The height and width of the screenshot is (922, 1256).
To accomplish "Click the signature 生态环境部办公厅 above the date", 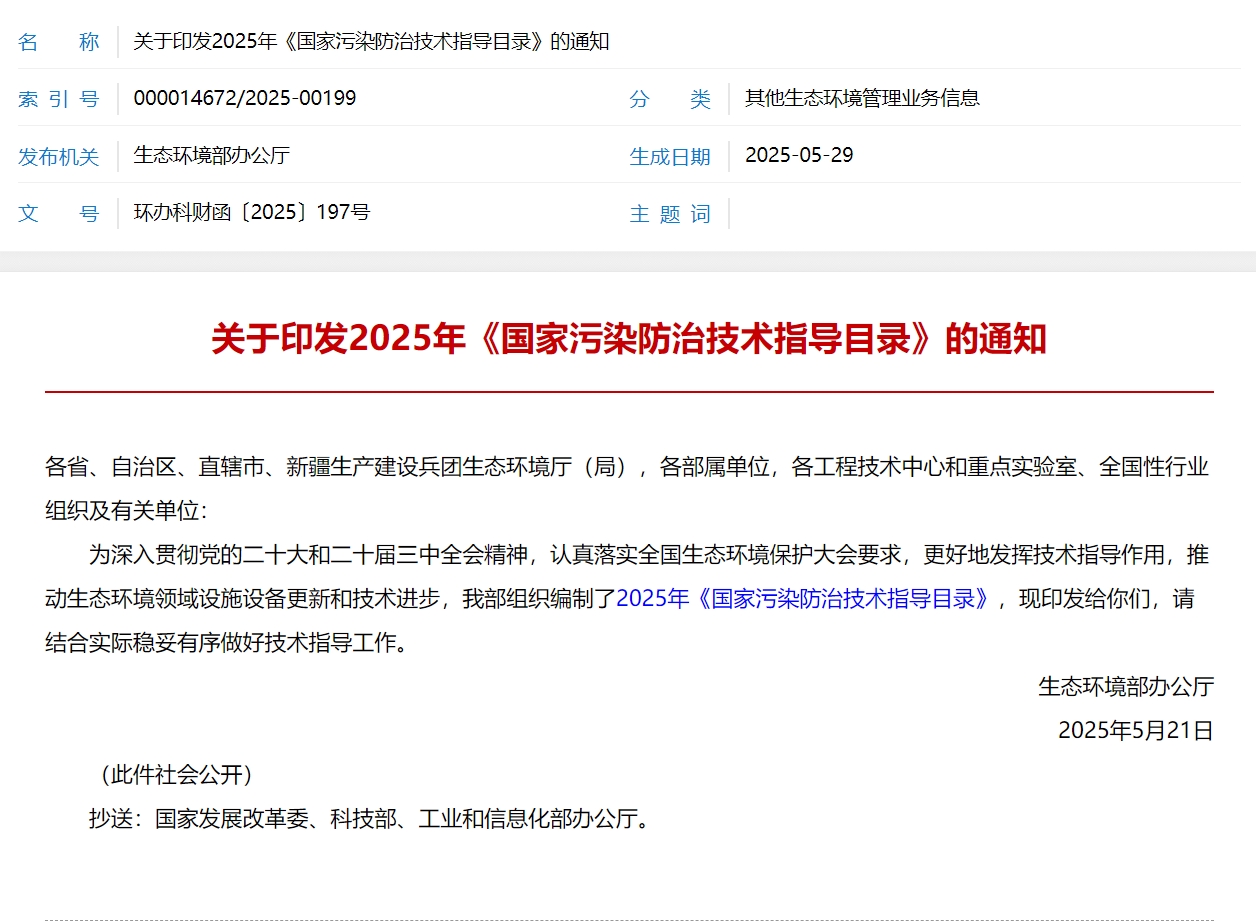I will click(x=1126, y=687).
